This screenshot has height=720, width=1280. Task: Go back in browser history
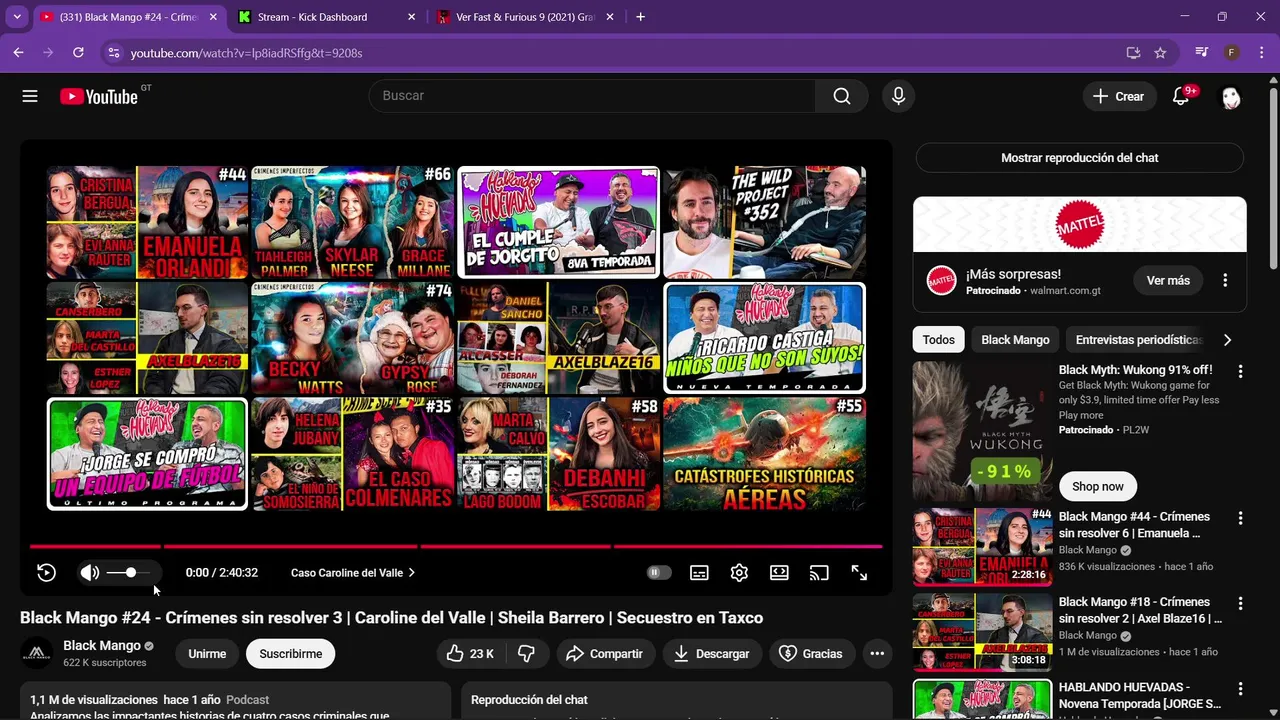(18, 53)
